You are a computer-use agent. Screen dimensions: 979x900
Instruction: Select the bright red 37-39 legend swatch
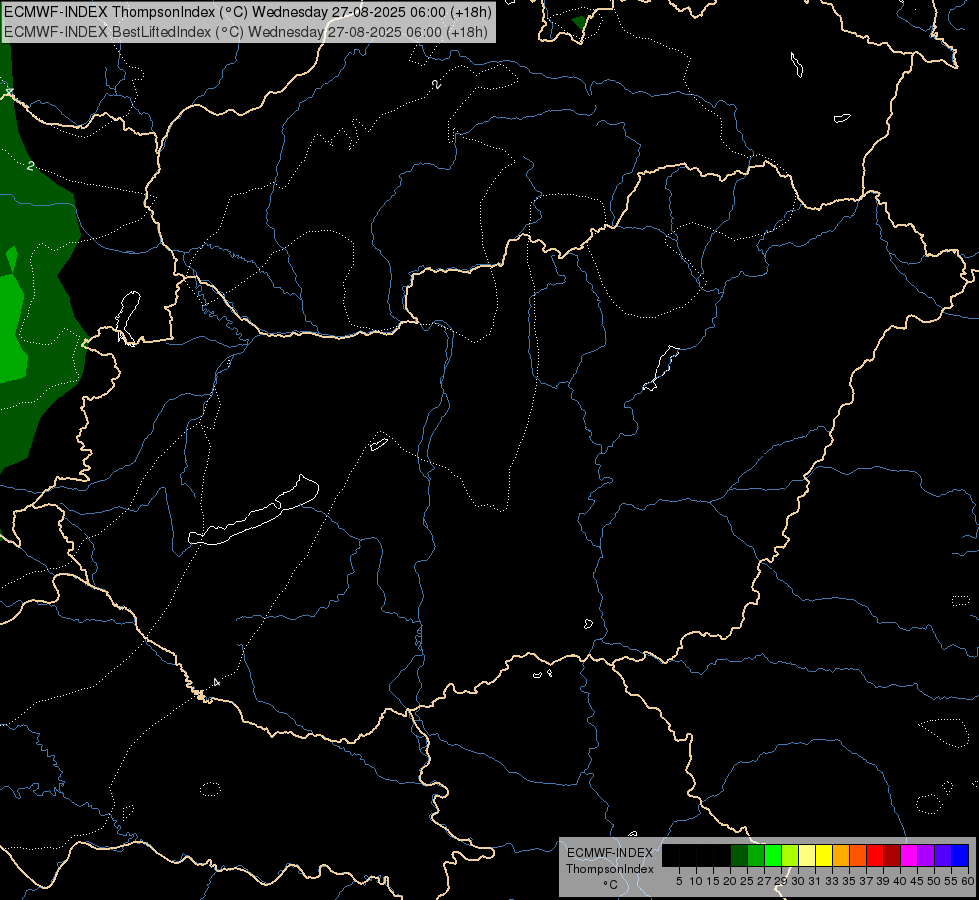point(875,855)
